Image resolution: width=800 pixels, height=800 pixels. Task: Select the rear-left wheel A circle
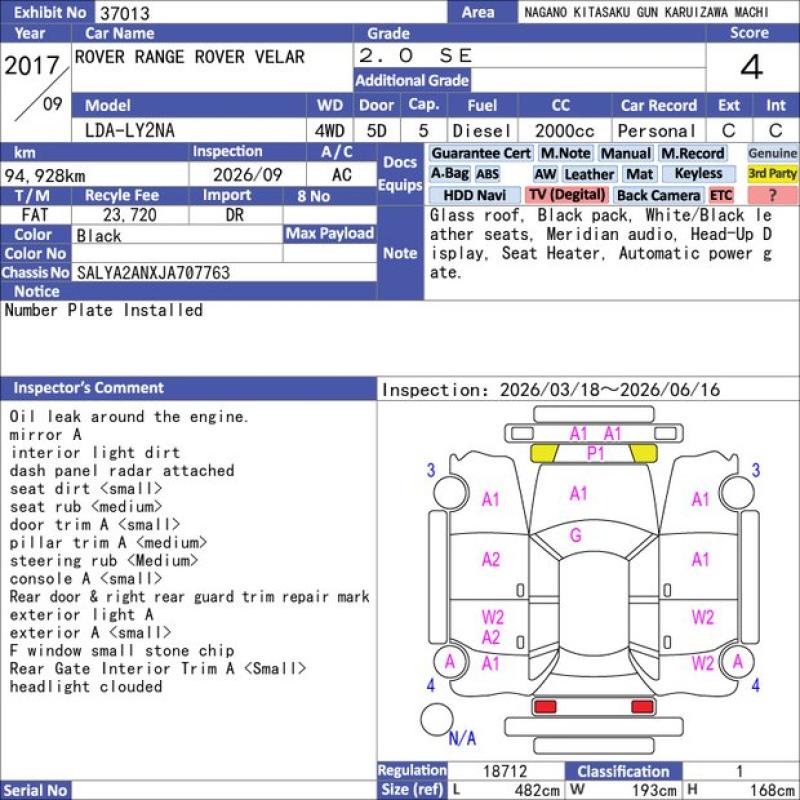[450, 662]
